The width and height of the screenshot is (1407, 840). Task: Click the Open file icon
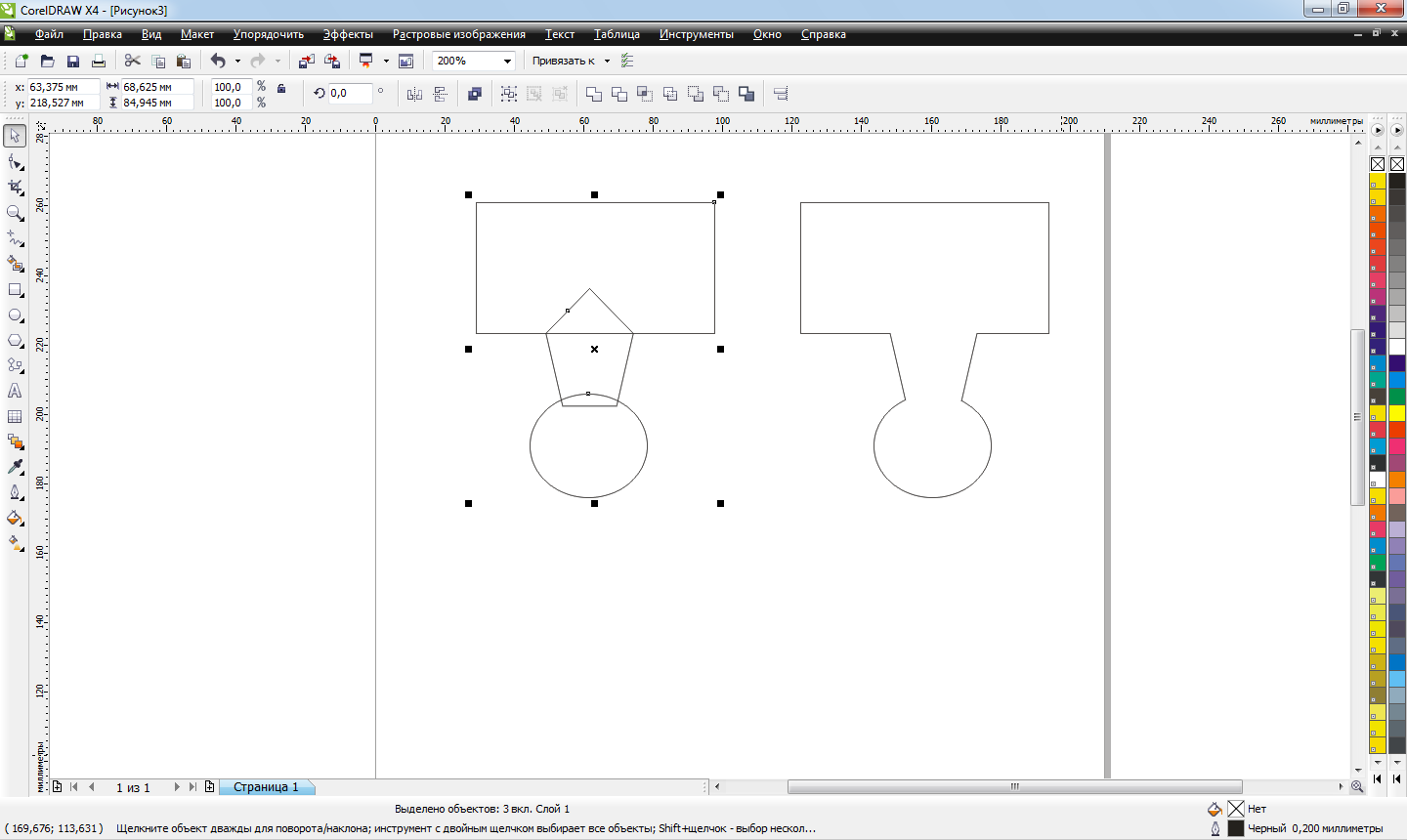[47, 61]
